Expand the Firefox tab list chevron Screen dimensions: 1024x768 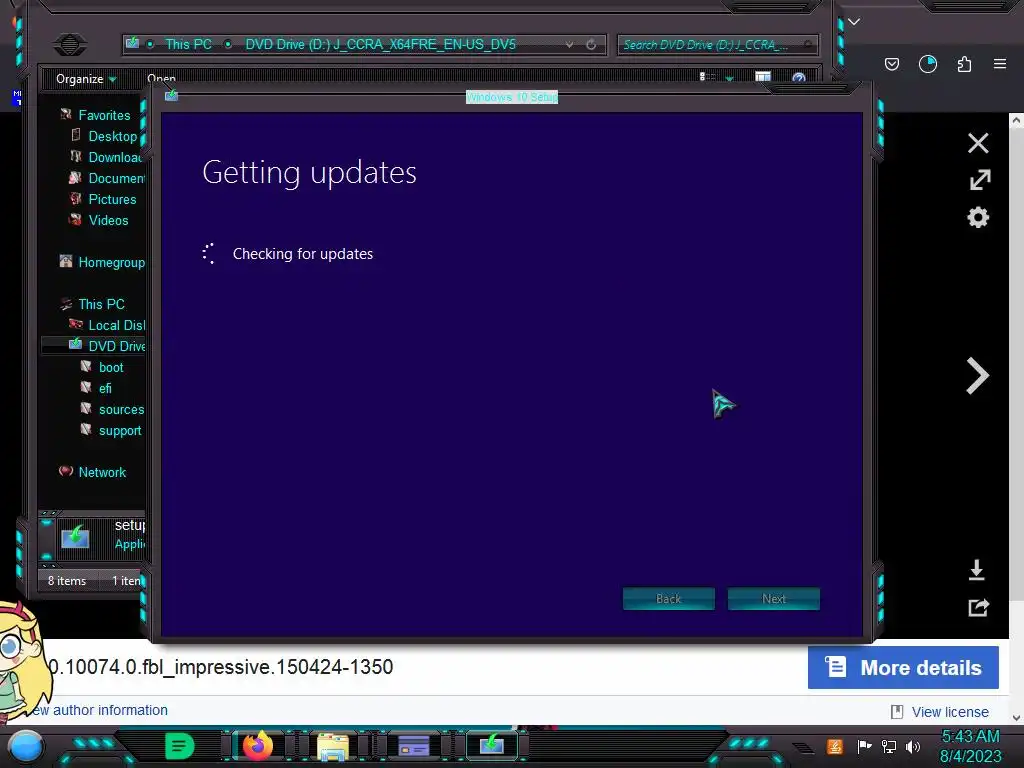(854, 22)
